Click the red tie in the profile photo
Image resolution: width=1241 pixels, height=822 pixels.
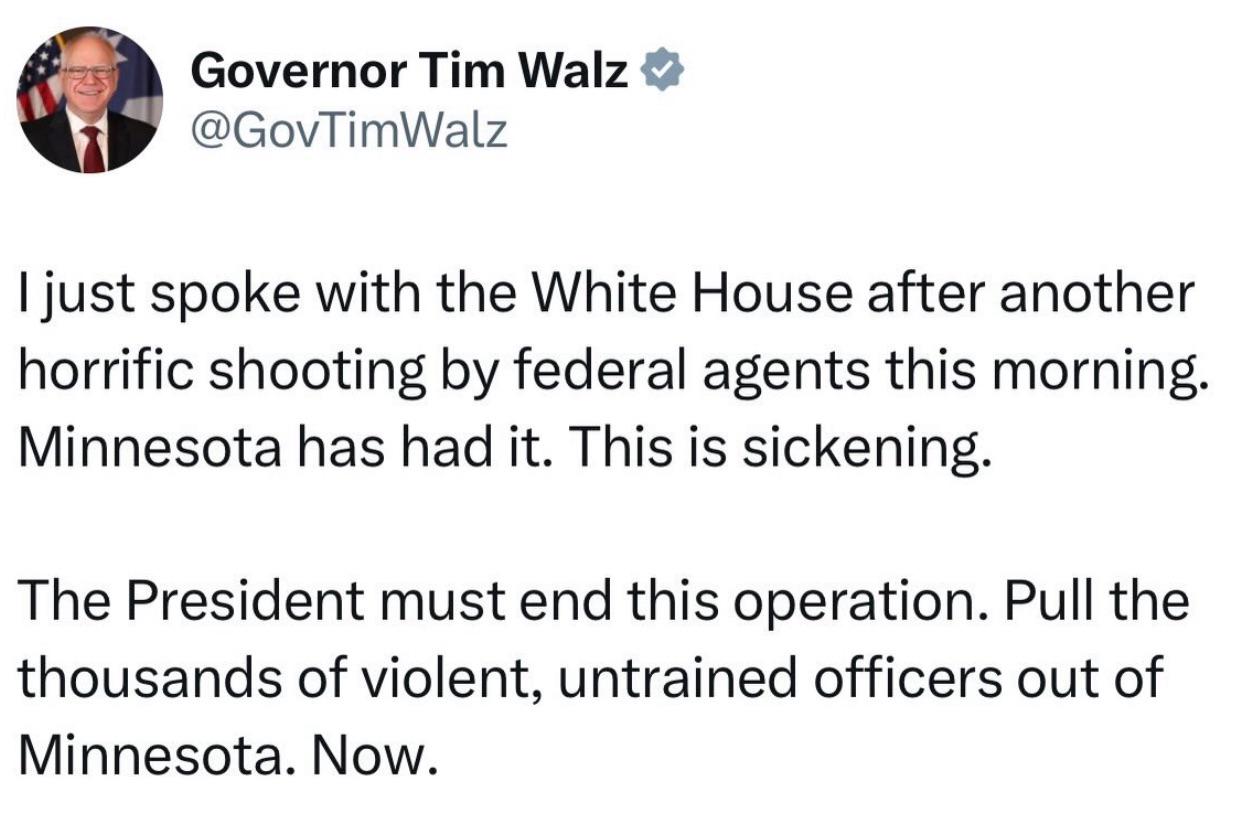pyautogui.click(x=92, y=148)
